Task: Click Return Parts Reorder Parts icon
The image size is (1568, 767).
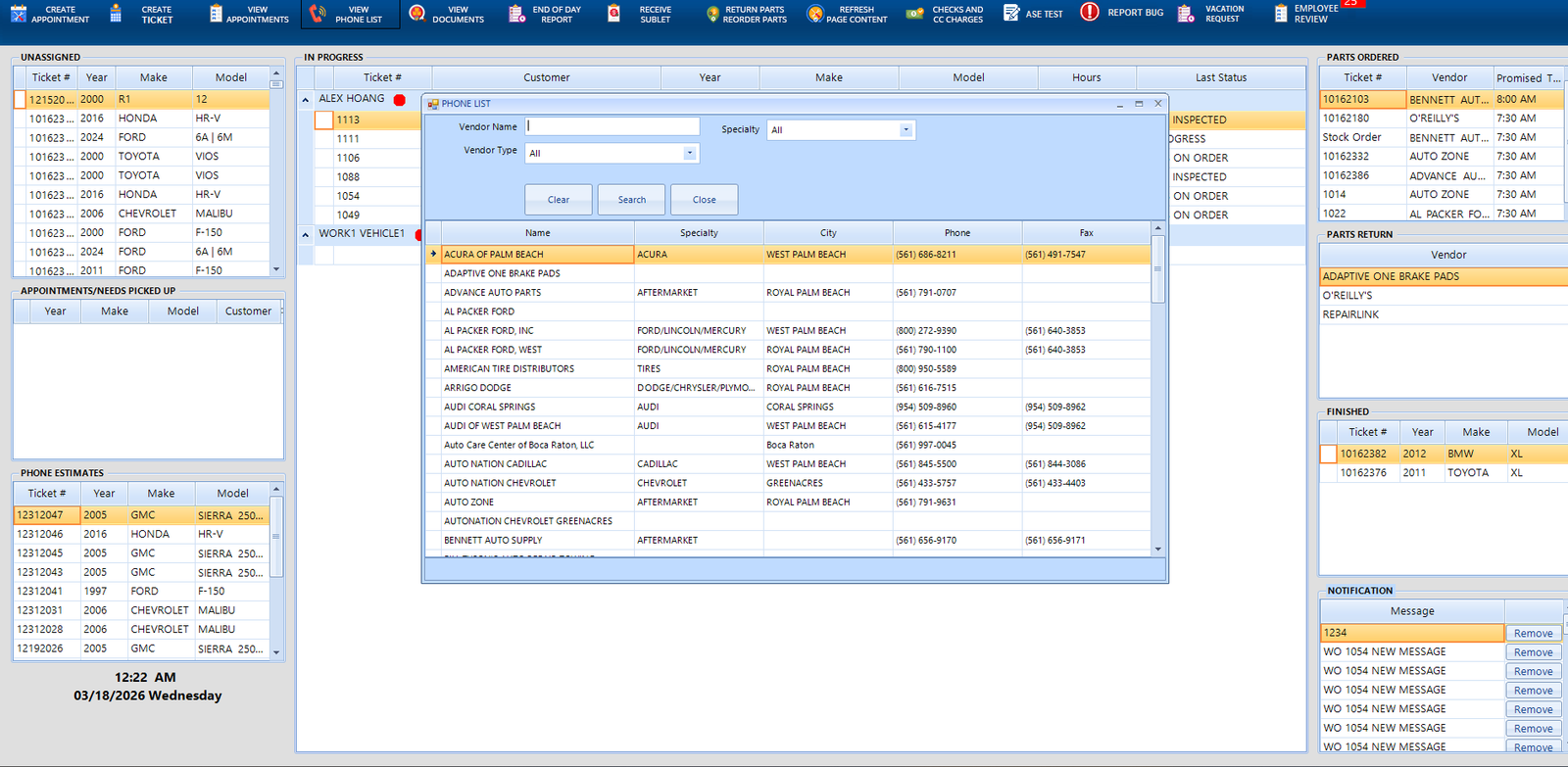Action: [712, 14]
